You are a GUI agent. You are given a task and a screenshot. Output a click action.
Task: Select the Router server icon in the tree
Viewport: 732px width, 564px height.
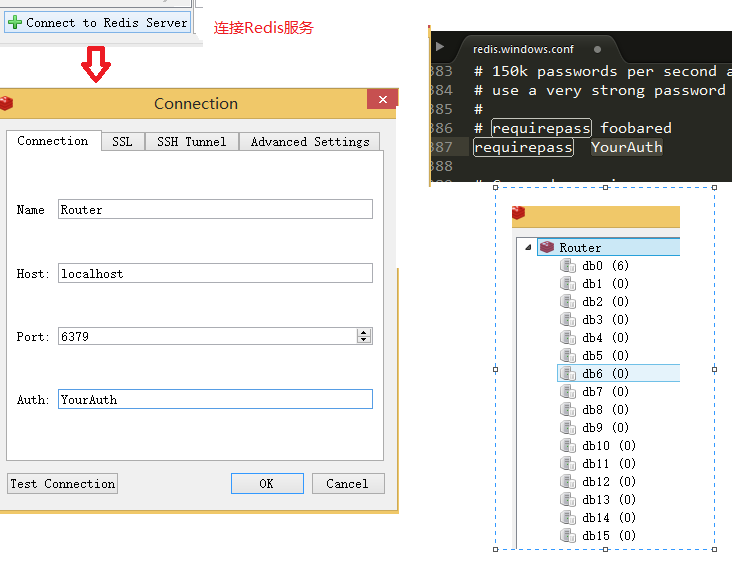coord(547,247)
